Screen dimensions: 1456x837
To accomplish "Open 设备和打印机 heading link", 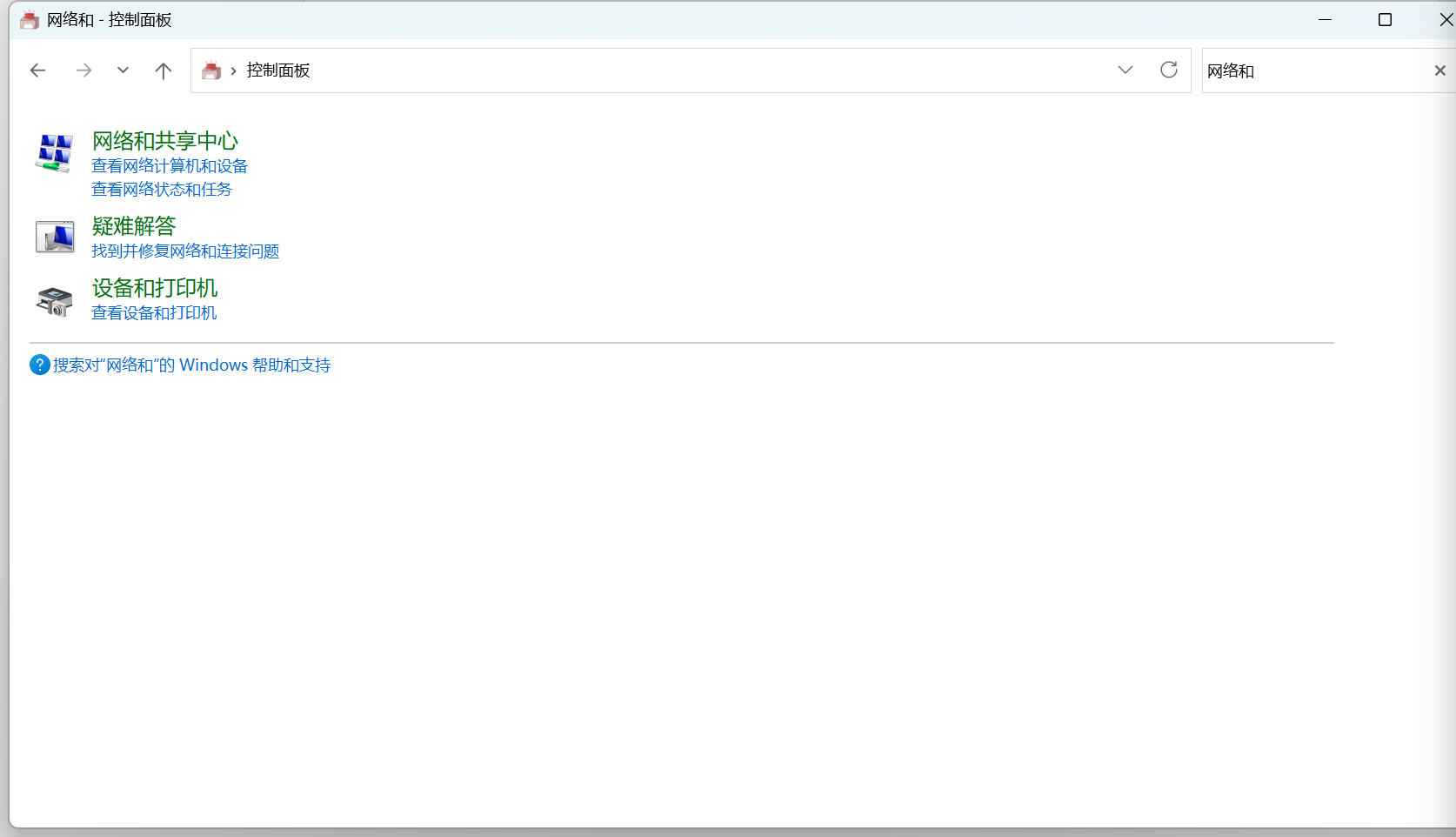I will coord(155,288).
